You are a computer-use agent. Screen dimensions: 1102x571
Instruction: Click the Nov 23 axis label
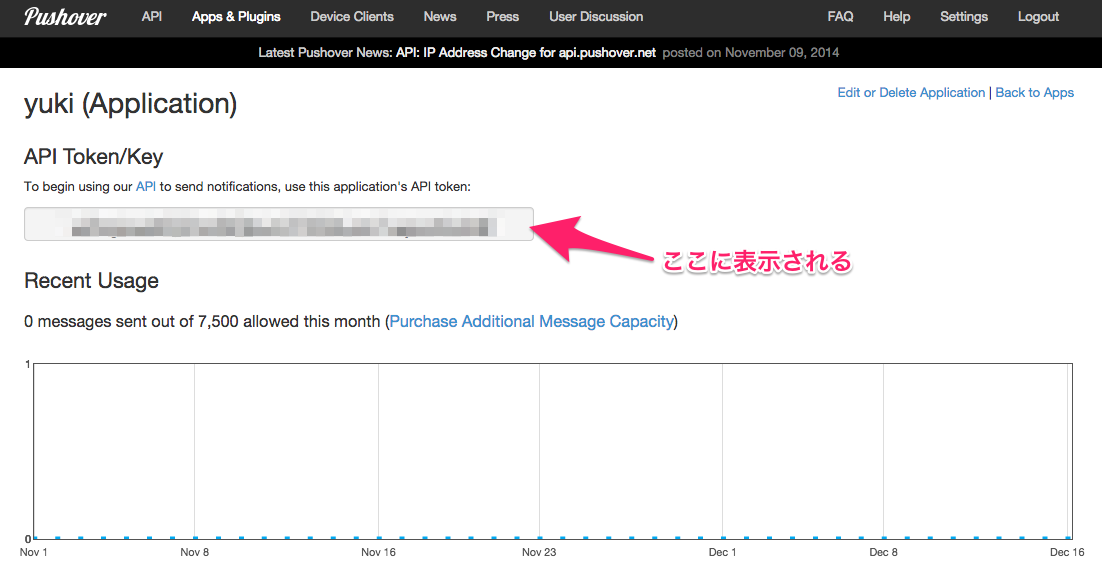pos(539,552)
